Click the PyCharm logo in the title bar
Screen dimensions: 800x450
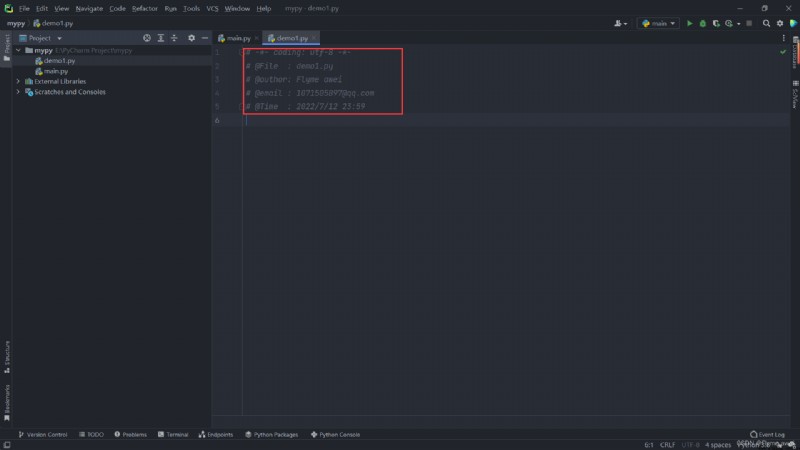click(9, 9)
